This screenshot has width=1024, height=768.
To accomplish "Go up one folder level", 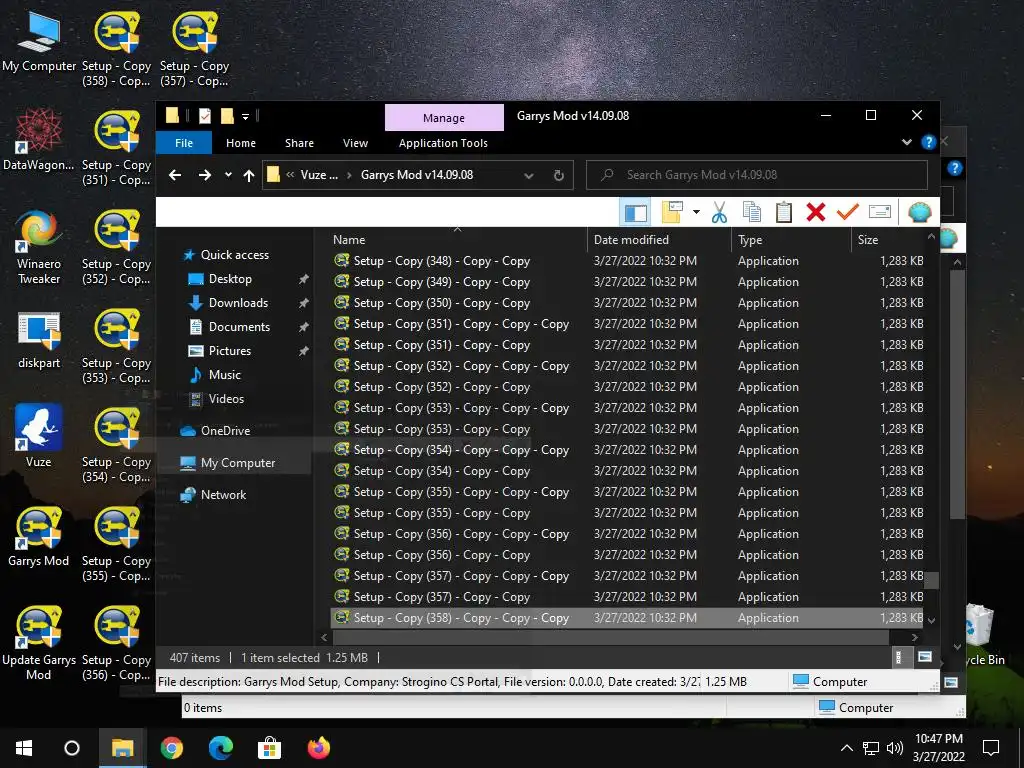I will [249, 175].
